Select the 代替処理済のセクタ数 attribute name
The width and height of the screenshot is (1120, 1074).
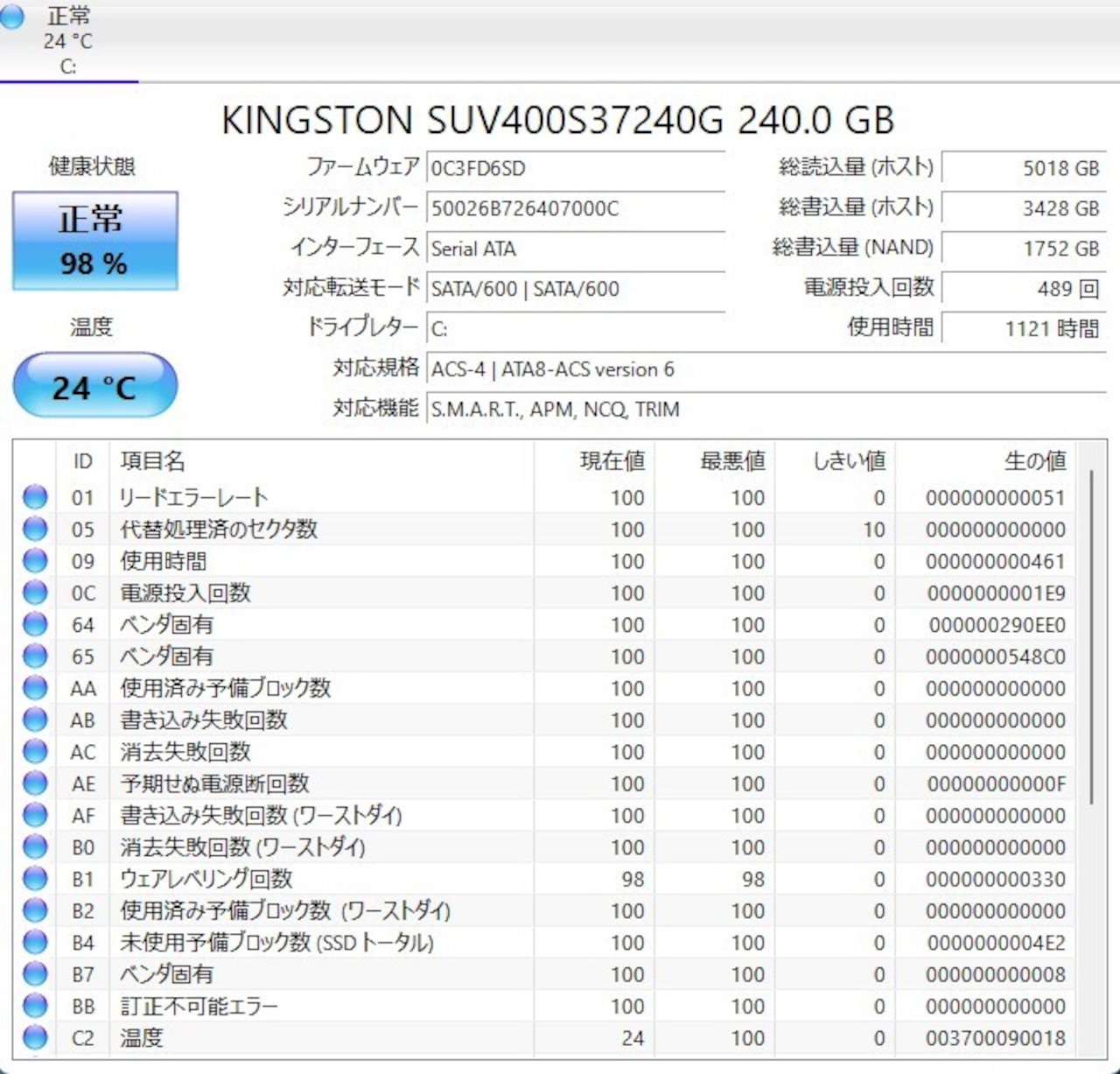pos(219,529)
